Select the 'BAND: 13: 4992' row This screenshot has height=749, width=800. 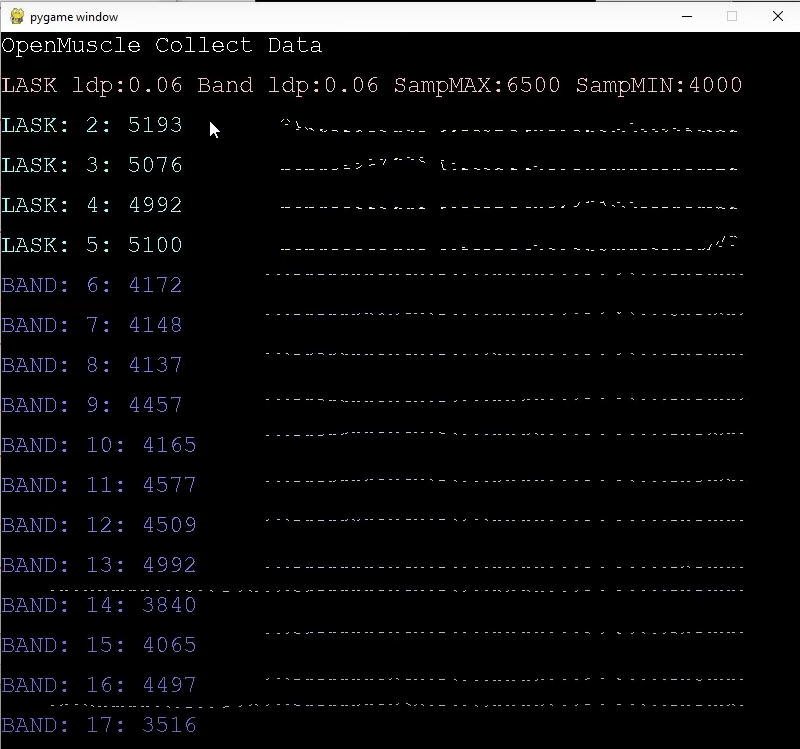click(99, 565)
